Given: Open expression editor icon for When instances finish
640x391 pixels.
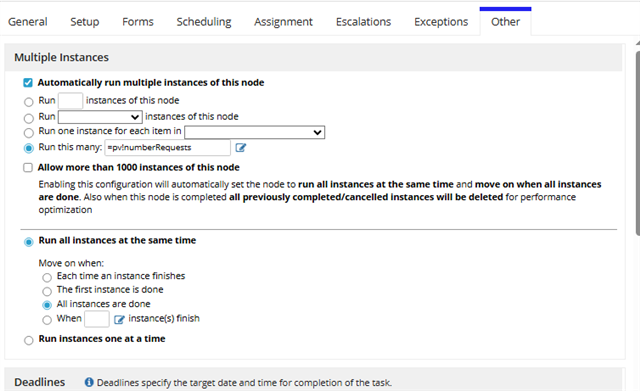Looking at the screenshot, I should [119, 319].
